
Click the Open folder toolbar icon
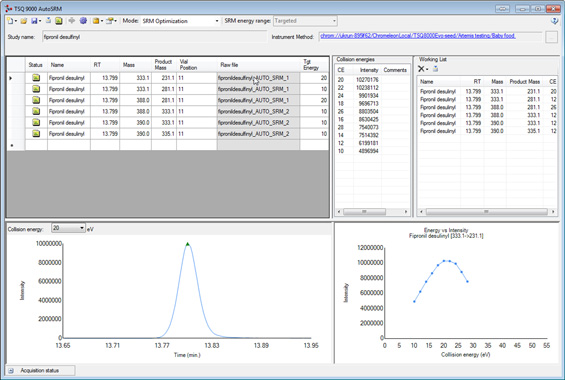[x=24, y=21]
